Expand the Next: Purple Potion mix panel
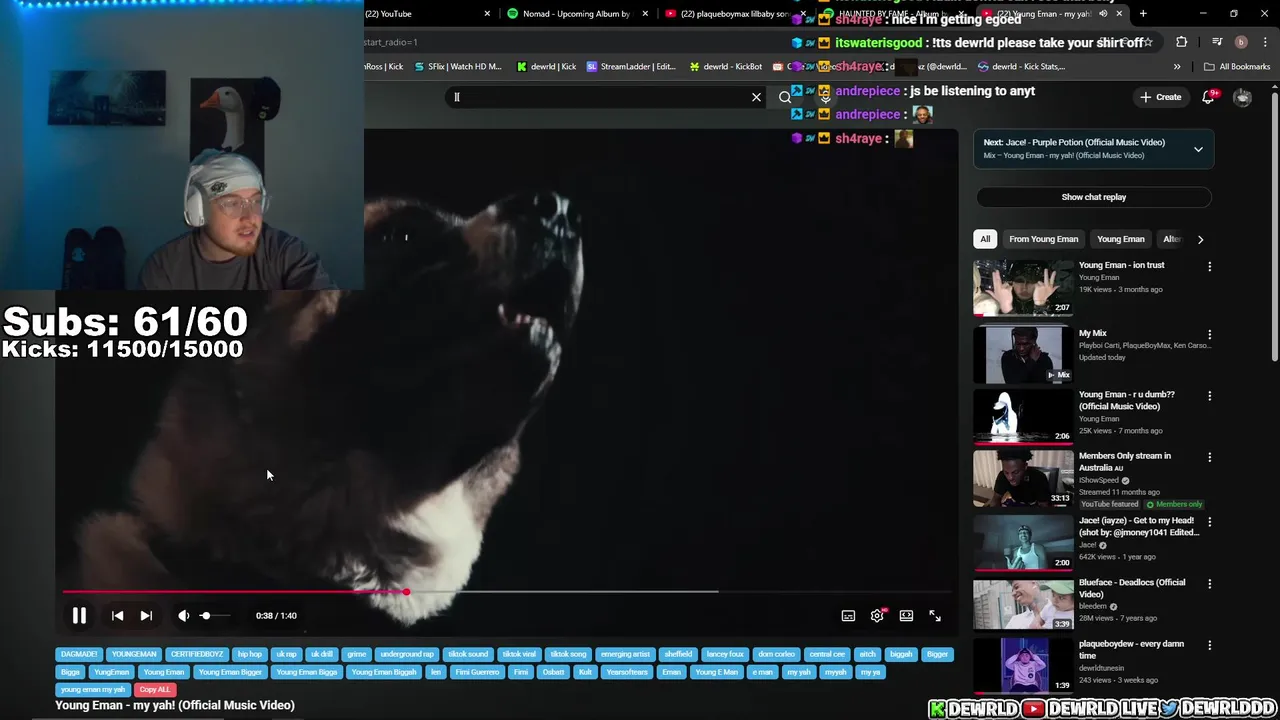The height and width of the screenshot is (720, 1280). [x=1198, y=149]
